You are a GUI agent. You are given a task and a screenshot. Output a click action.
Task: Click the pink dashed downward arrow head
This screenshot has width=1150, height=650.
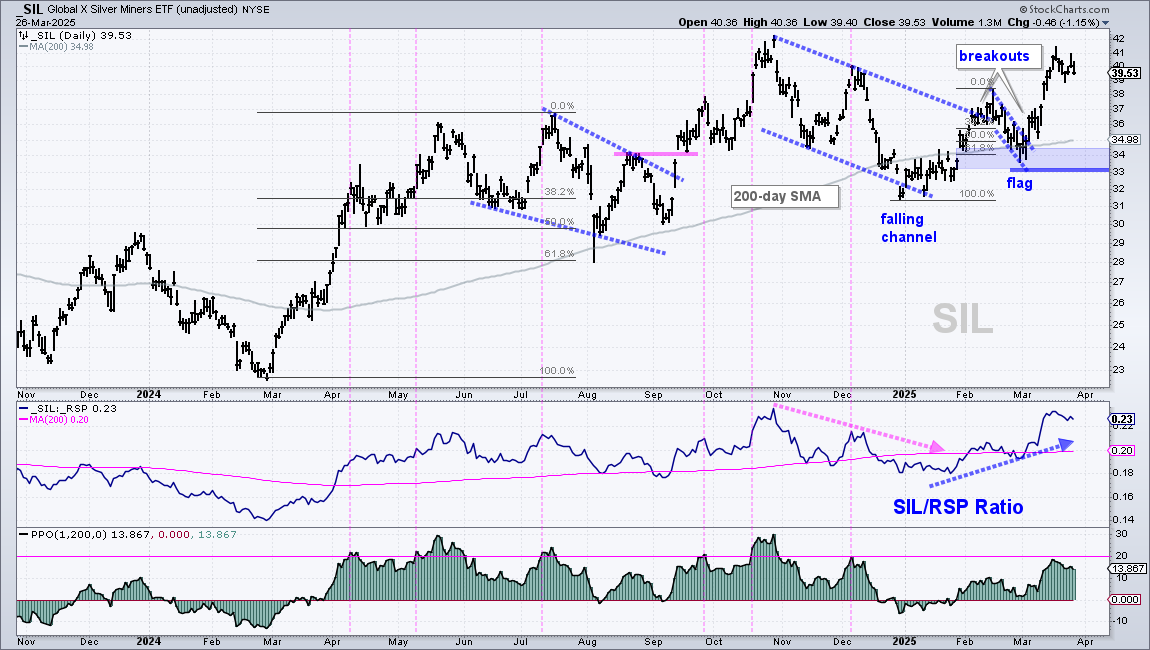click(937, 446)
